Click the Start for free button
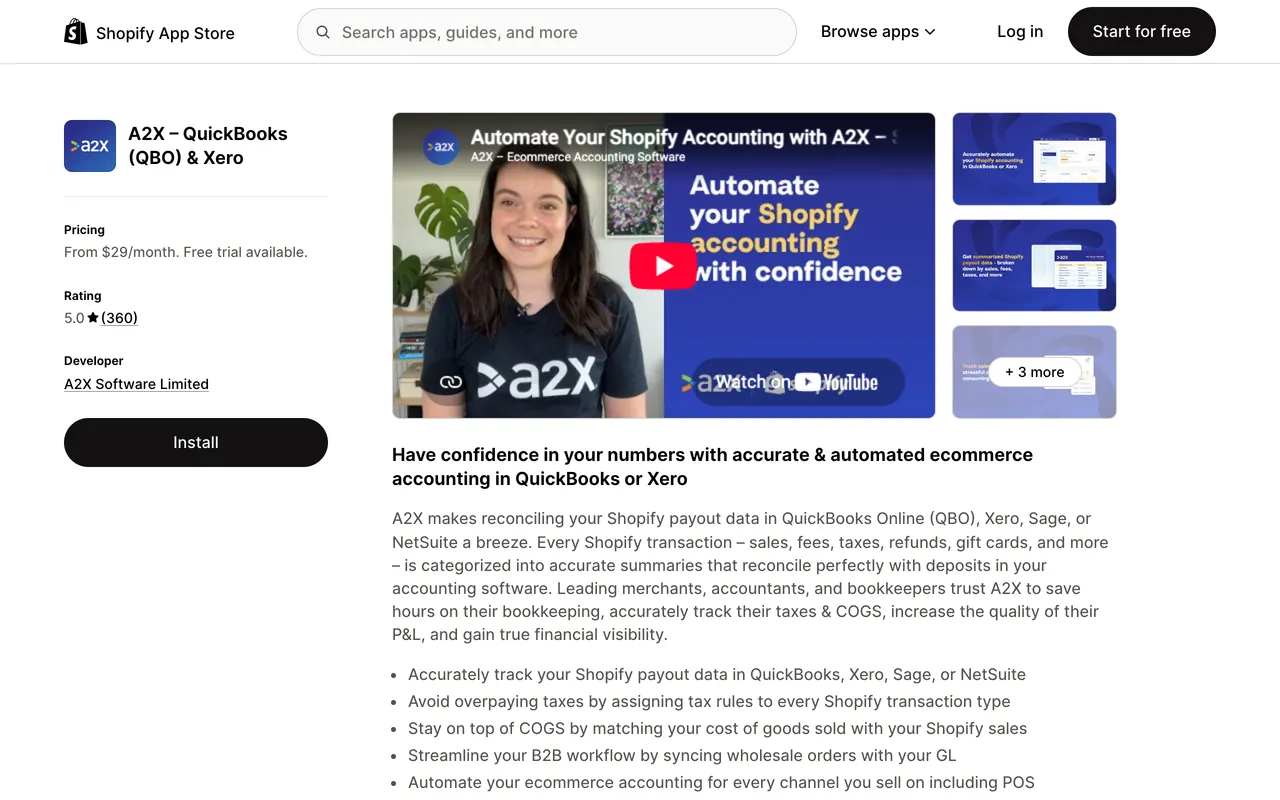1280x800 pixels. [x=1142, y=32]
